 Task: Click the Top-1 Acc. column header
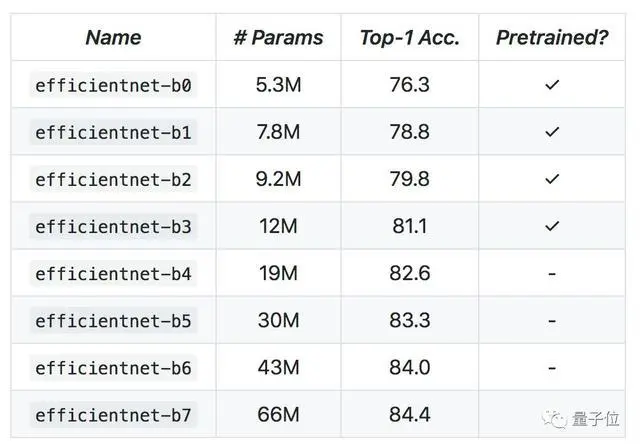point(409,38)
